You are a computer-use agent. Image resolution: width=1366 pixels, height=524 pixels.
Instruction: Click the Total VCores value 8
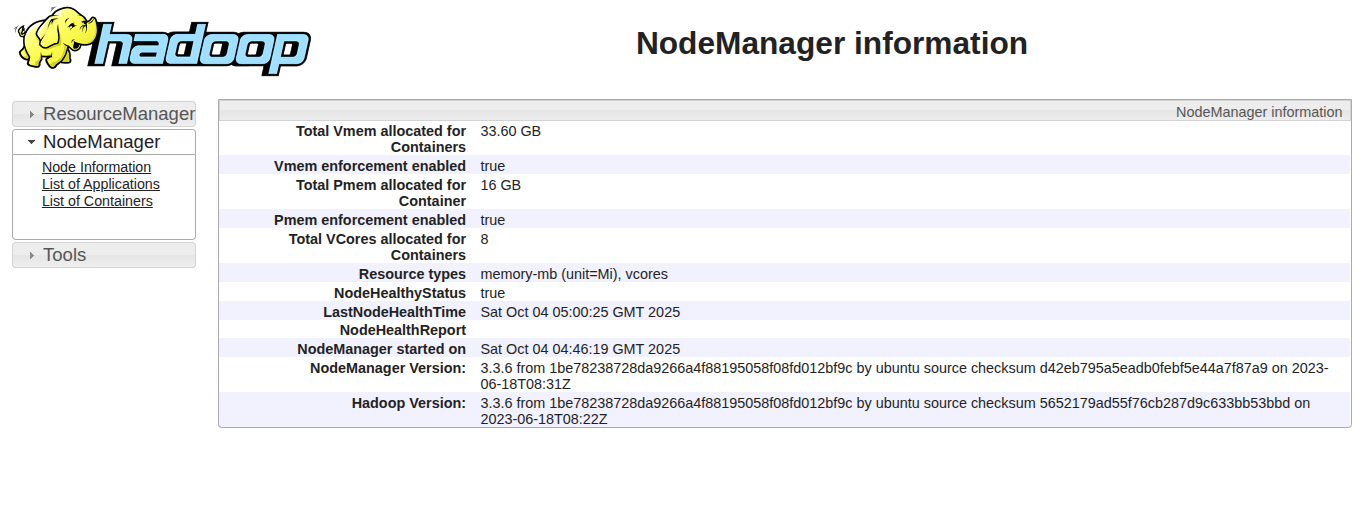[x=485, y=239]
